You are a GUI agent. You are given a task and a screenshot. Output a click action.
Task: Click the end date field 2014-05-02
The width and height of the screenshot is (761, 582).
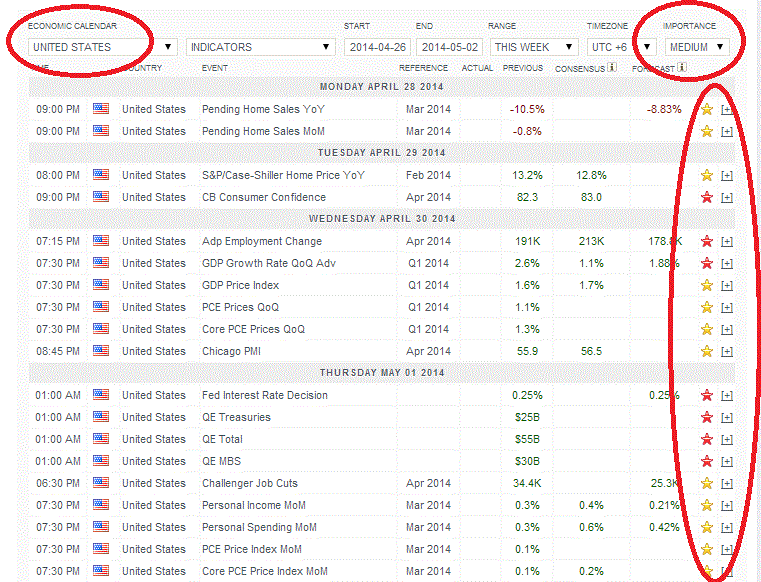449,47
